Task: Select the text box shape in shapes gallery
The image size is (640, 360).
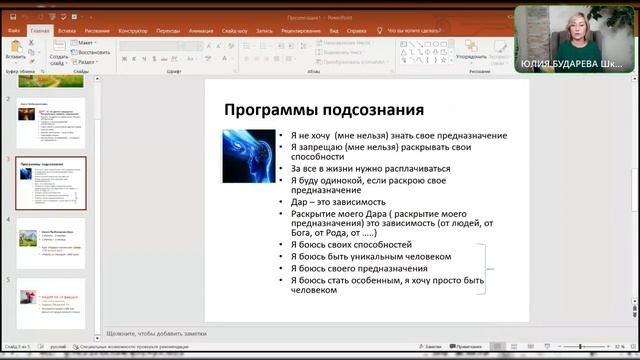Action: click(404, 44)
